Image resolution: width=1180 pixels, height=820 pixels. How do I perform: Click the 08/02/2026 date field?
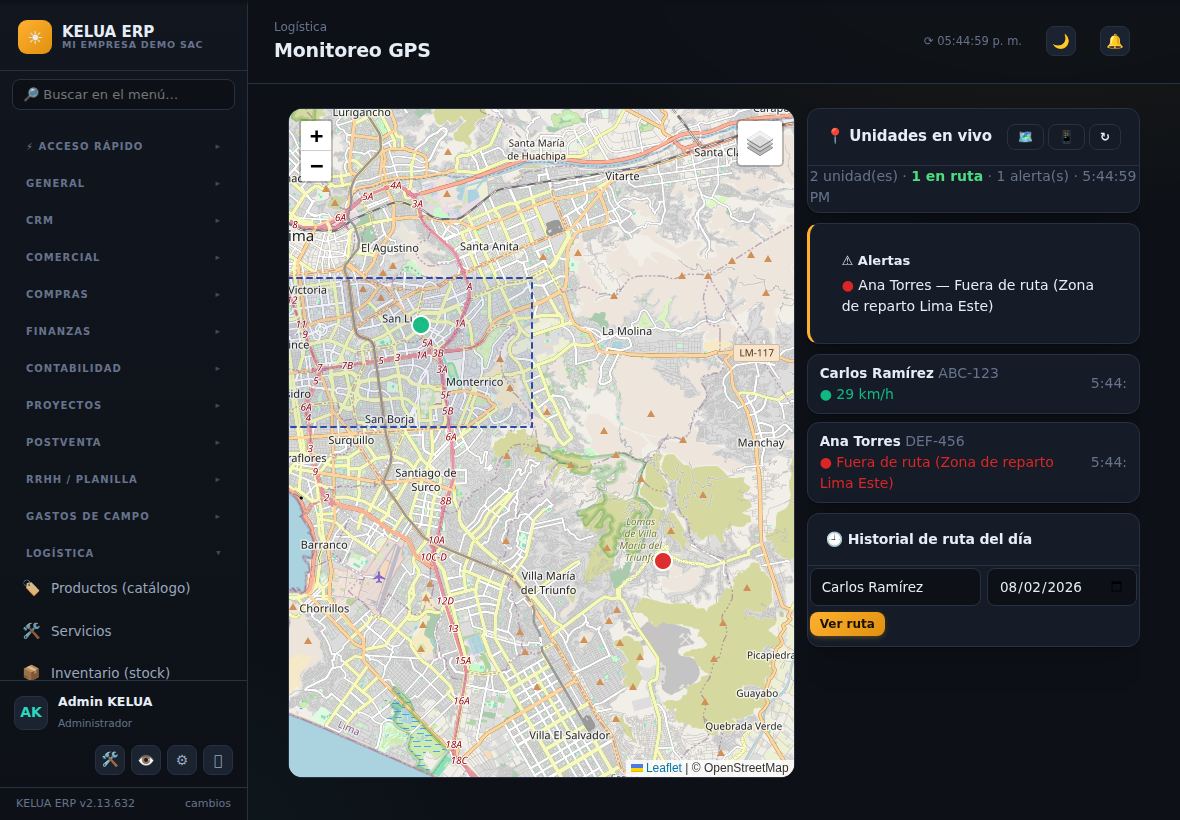[x=1061, y=587]
